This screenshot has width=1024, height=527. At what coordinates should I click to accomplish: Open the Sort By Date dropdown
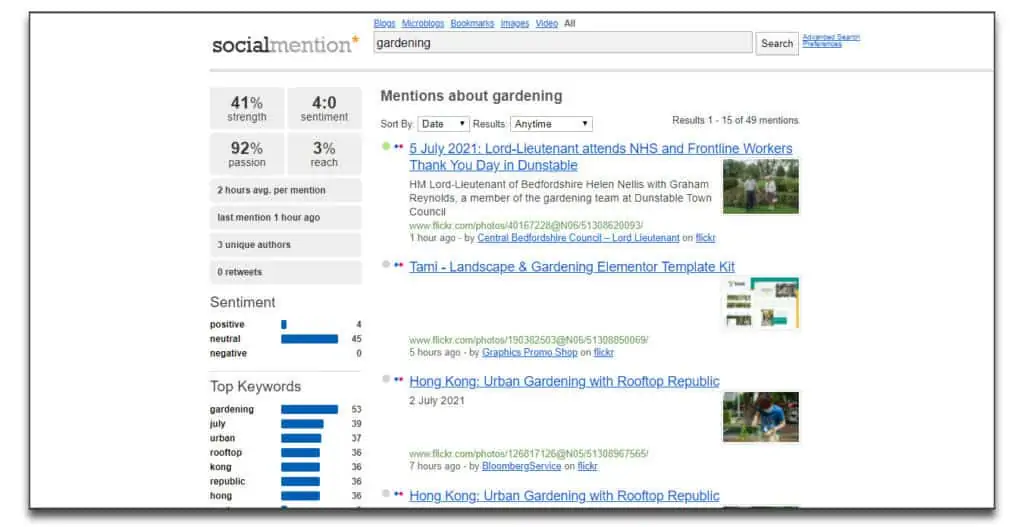click(x=443, y=123)
